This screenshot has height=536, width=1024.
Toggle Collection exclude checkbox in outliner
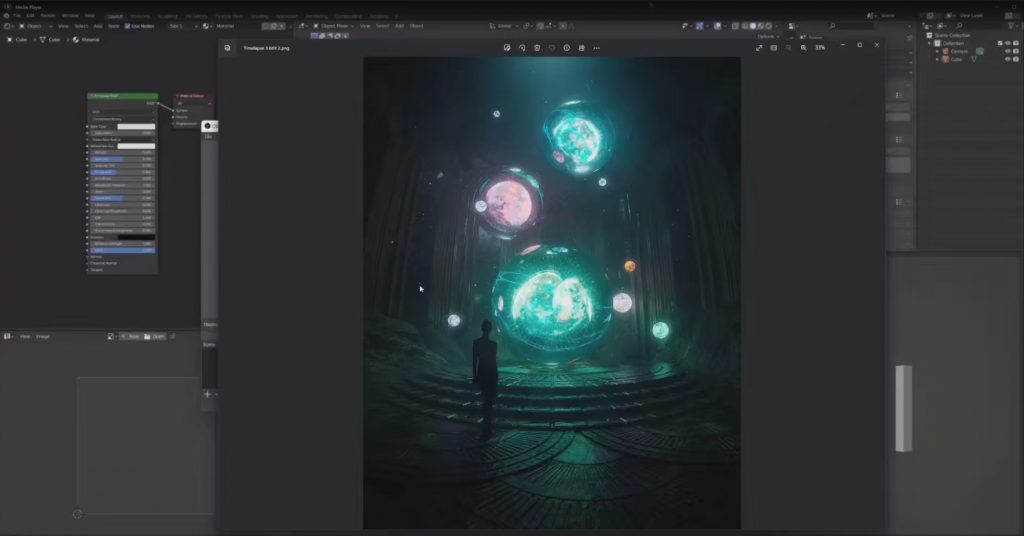(1000, 43)
